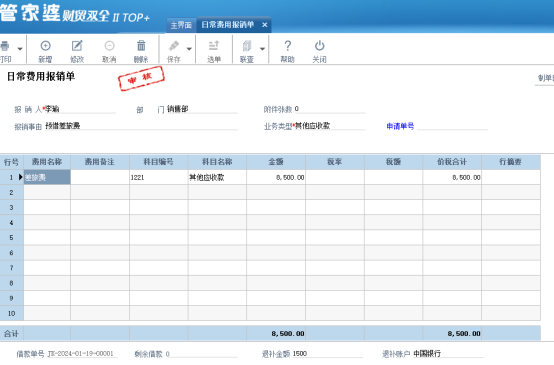554x365 pixels.
Task: Click the 报销人 field 李瑜
Action: pos(80,109)
